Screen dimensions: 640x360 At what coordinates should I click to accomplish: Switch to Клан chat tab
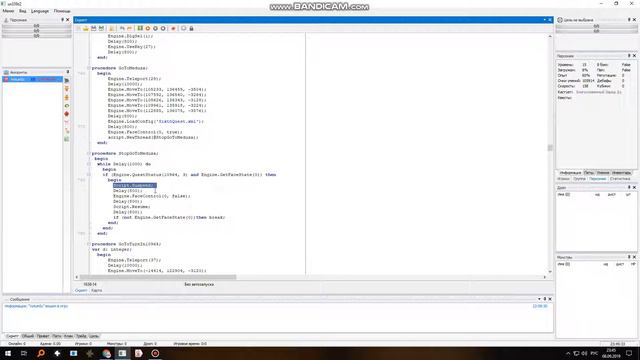coord(69,336)
